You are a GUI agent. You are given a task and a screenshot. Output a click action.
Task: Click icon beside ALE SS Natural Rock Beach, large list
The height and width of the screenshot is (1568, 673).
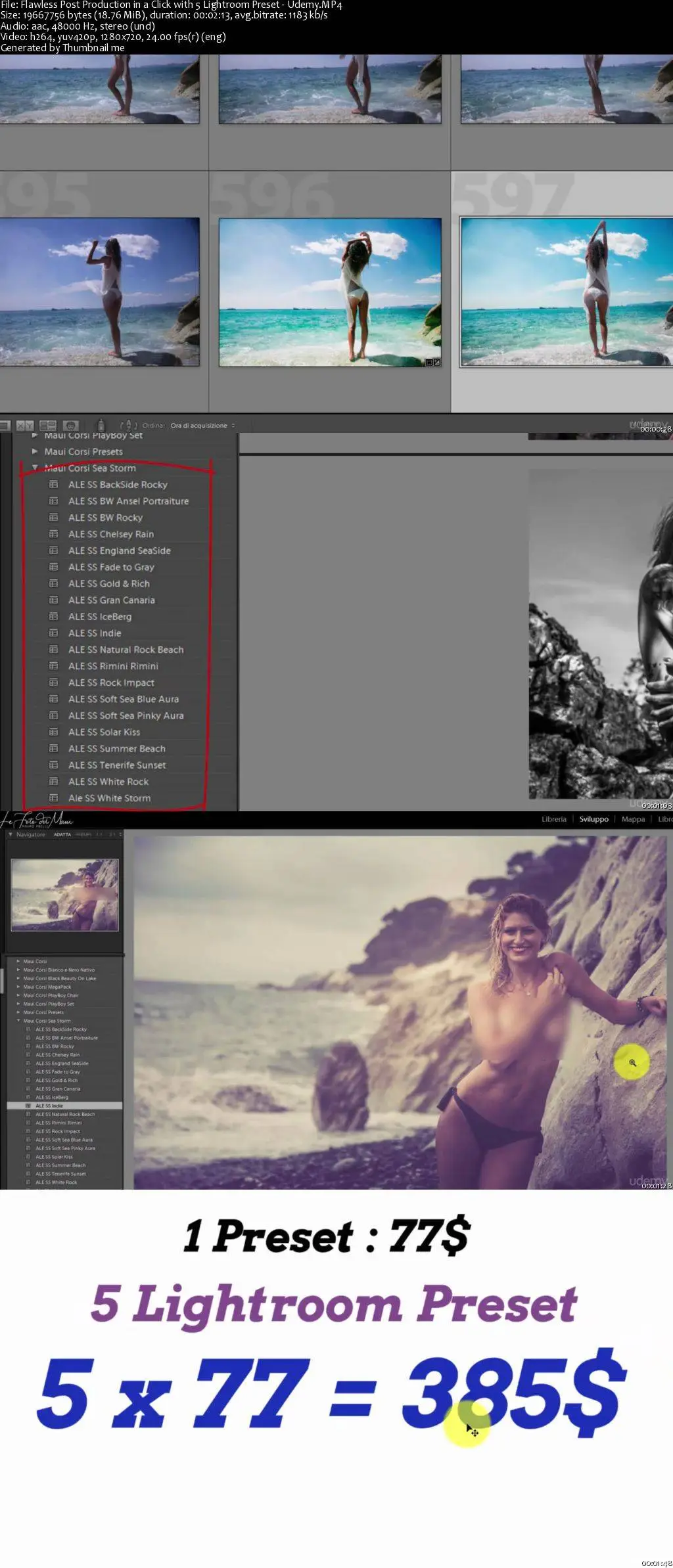[x=54, y=650]
